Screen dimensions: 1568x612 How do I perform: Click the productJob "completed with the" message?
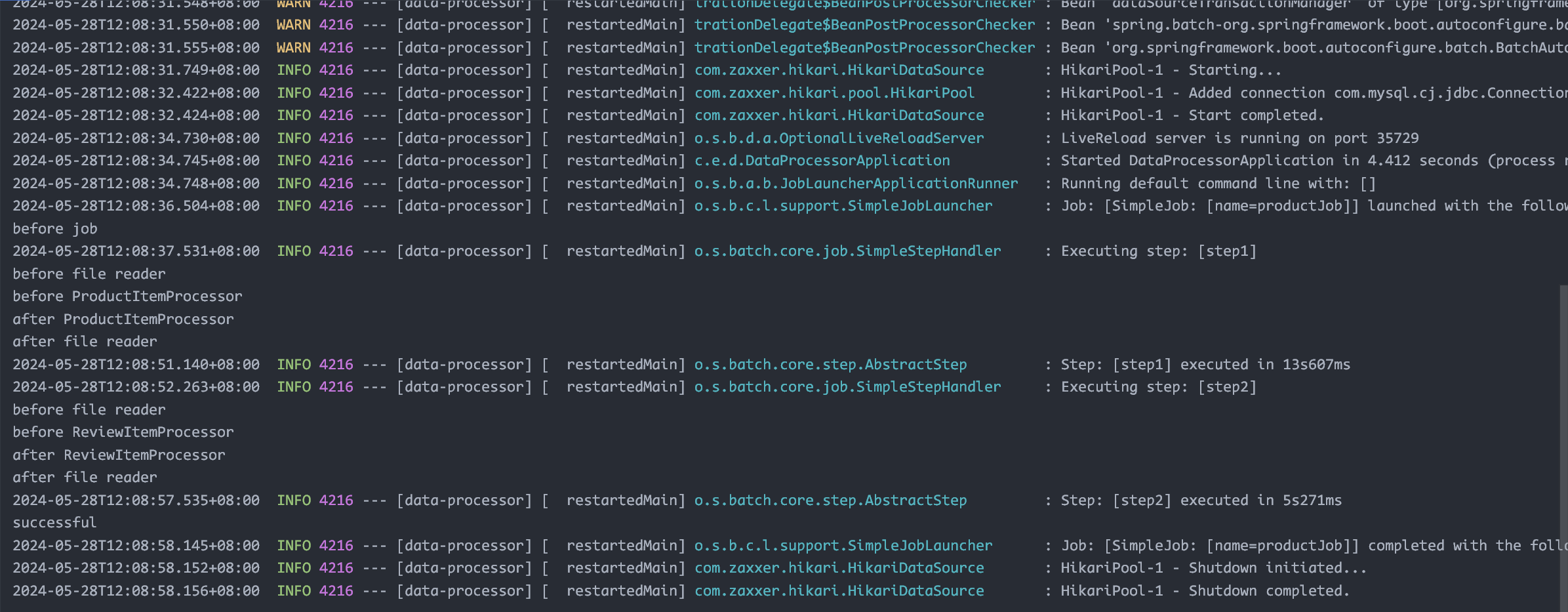click(1314, 546)
